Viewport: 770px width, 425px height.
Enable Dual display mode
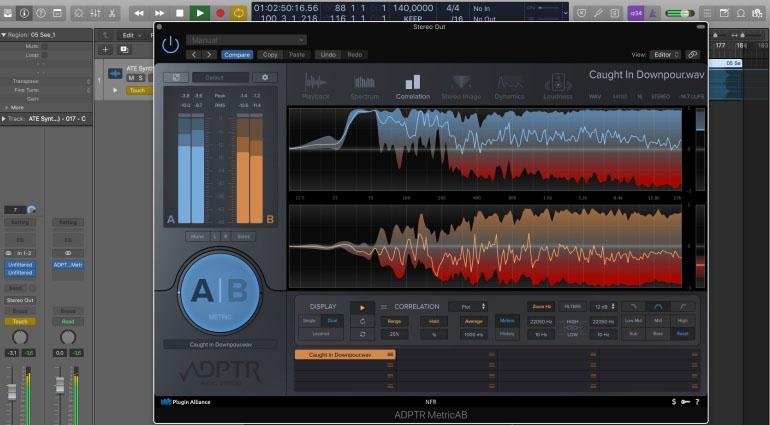pyautogui.click(x=331, y=321)
